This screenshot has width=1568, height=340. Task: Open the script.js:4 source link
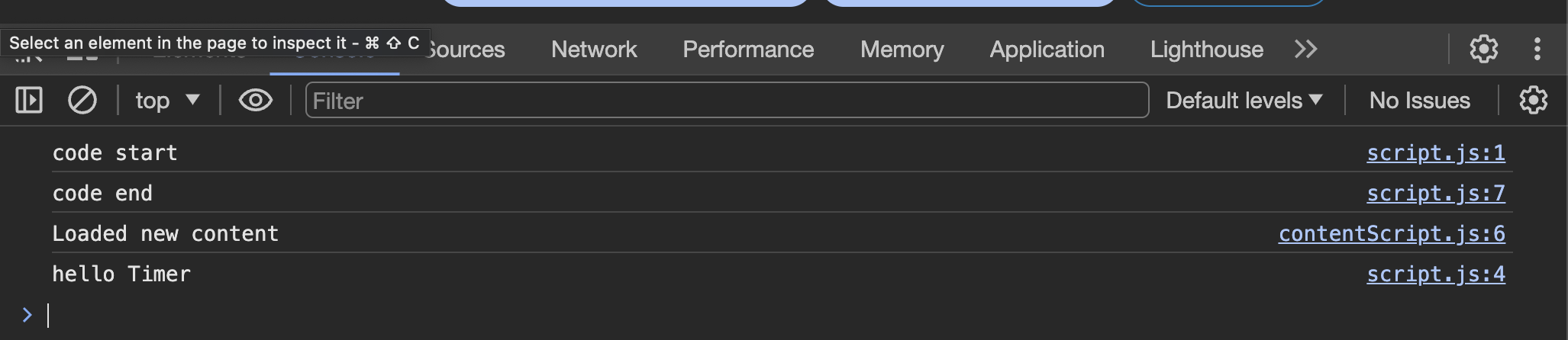tap(1436, 274)
